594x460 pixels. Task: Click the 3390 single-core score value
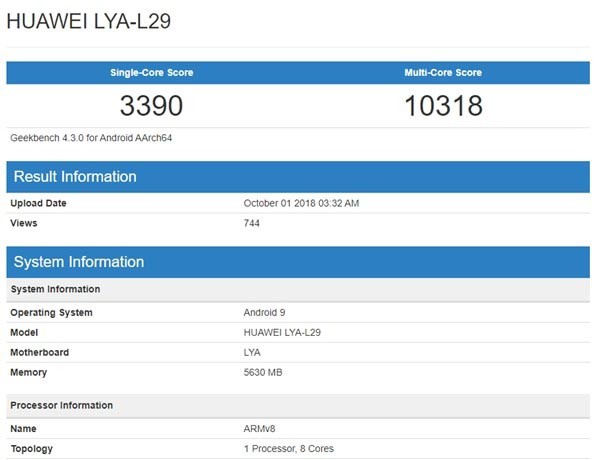pyautogui.click(x=152, y=105)
